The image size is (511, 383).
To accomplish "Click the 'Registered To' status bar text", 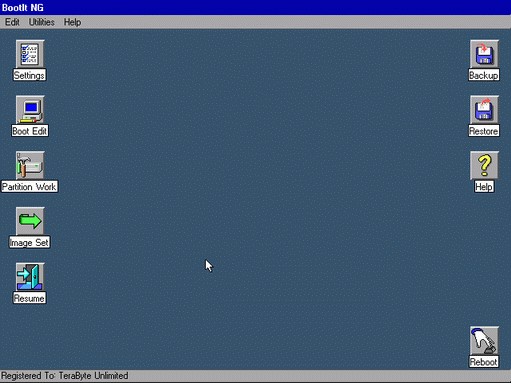I will (64, 376).
